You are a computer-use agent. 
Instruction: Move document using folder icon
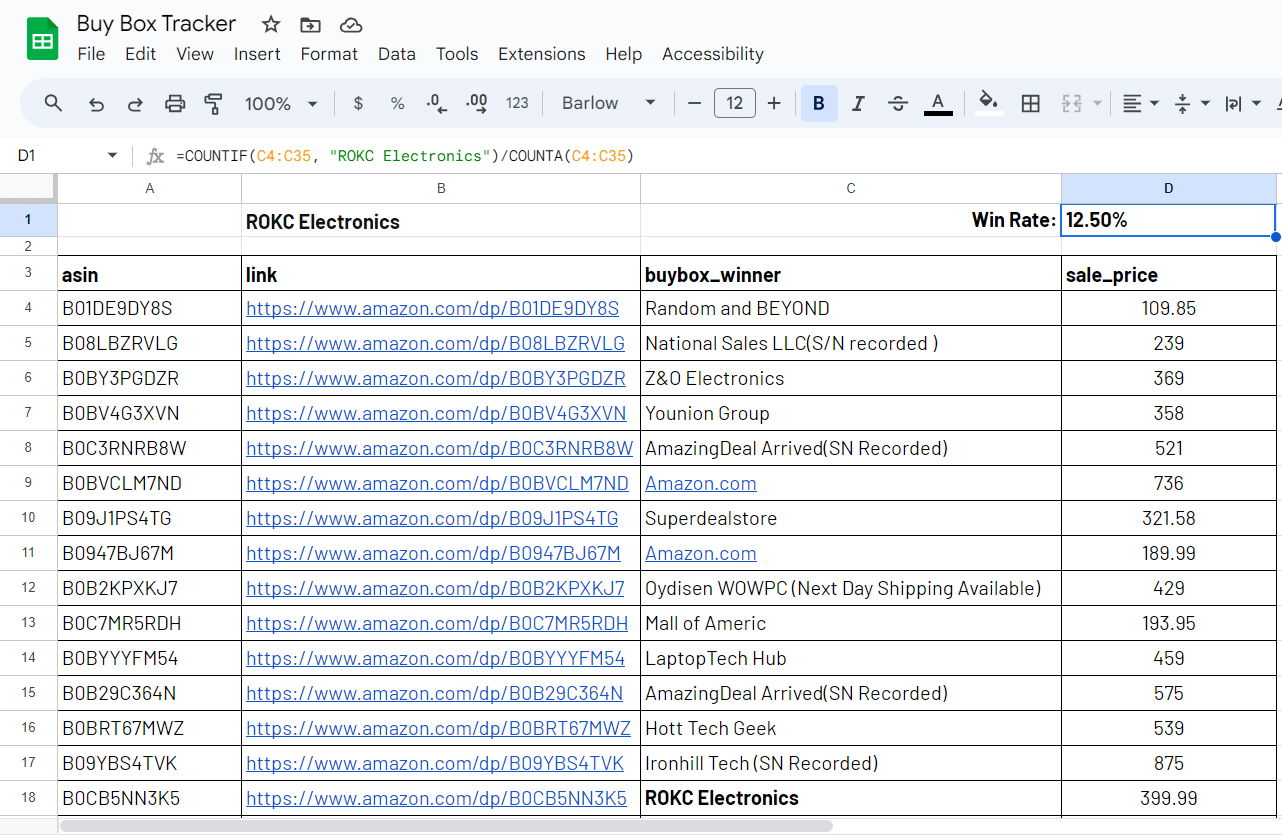[311, 25]
